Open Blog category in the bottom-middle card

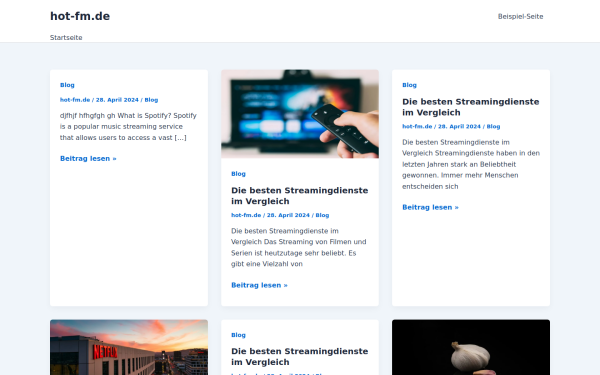(238, 335)
